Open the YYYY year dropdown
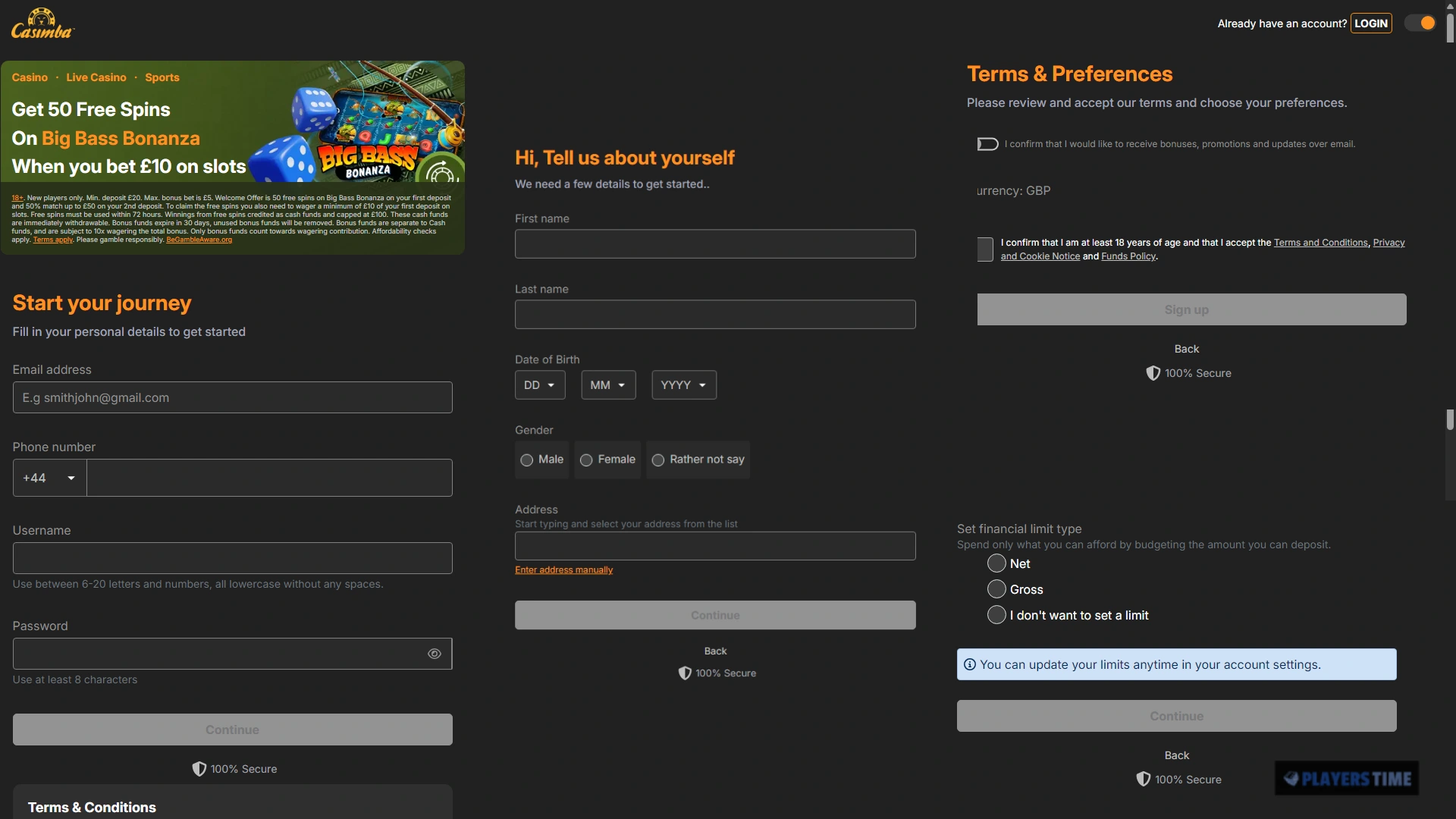Image resolution: width=1456 pixels, height=819 pixels. pos(684,385)
